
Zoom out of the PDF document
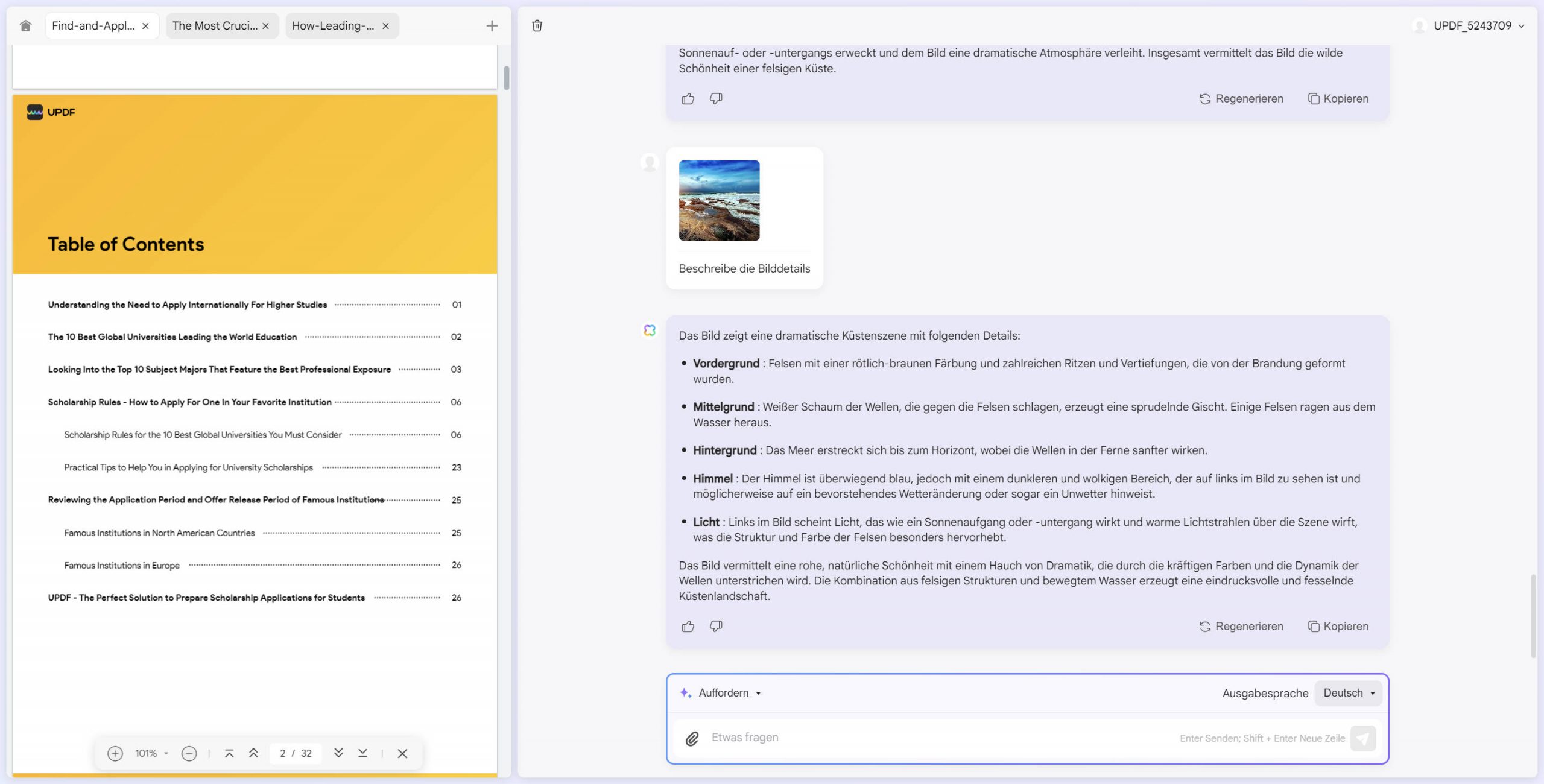tap(189, 753)
